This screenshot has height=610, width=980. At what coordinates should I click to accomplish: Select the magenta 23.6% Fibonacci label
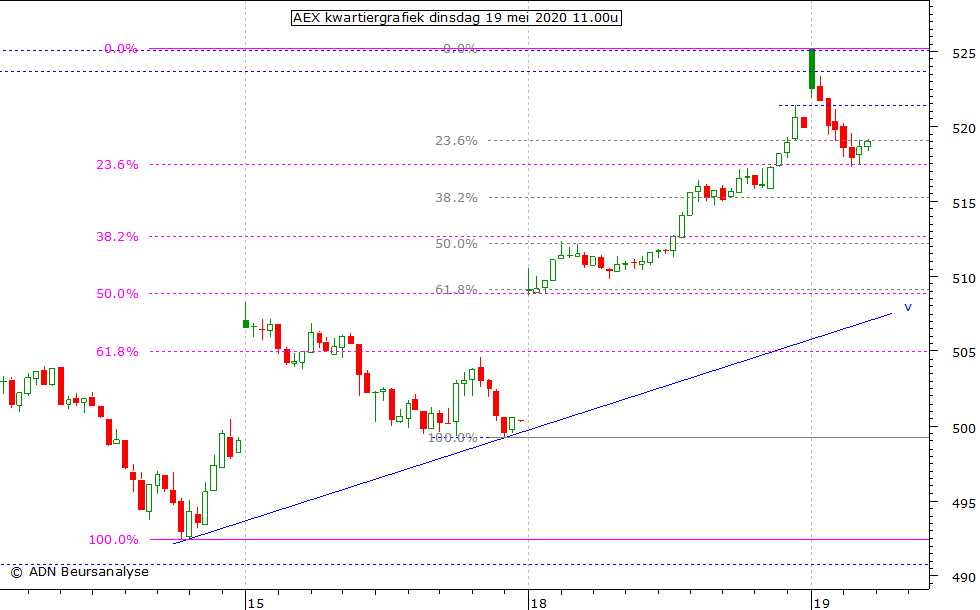click(117, 165)
